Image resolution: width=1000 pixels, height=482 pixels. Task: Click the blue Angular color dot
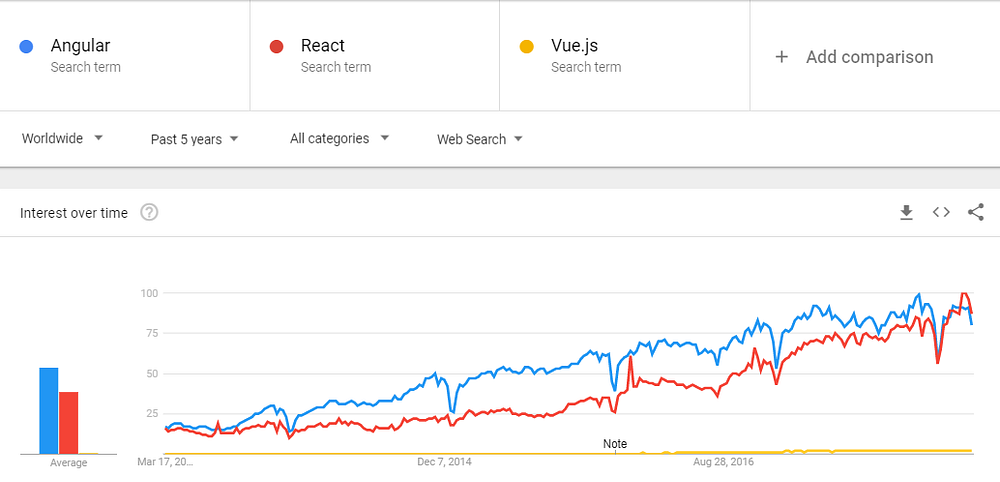click(x=27, y=46)
